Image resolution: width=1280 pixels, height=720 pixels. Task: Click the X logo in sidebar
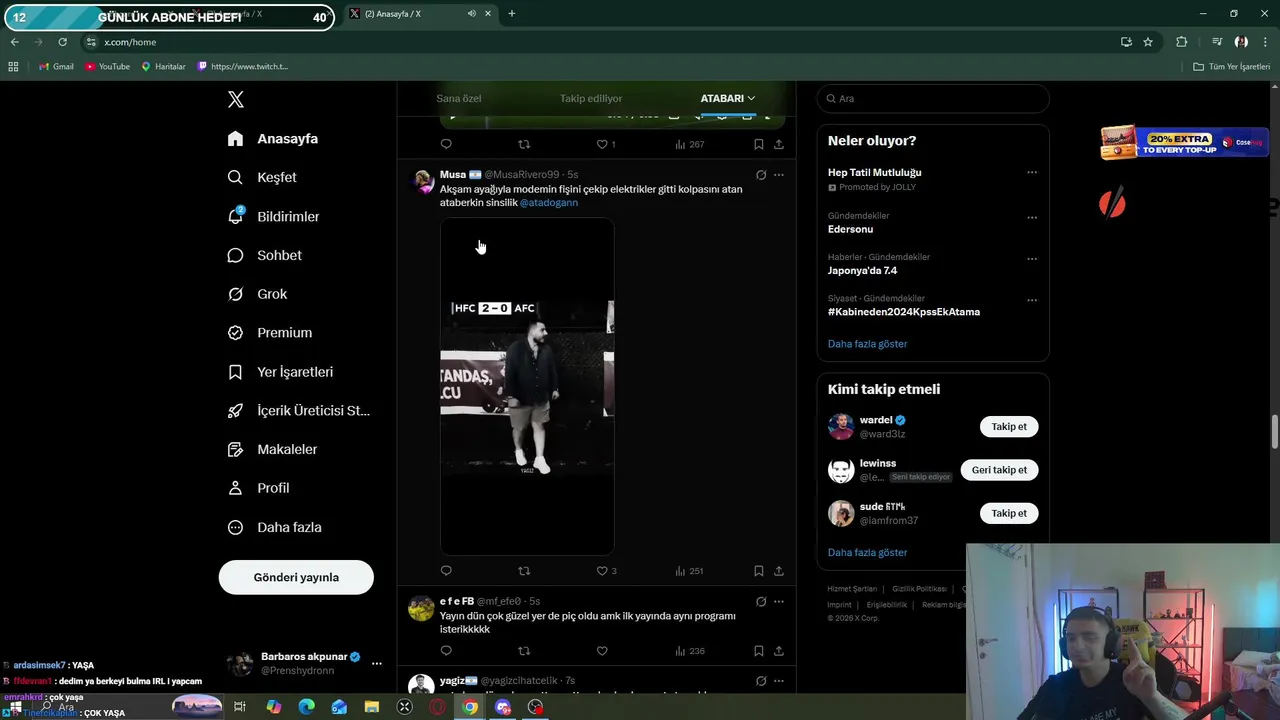[236, 99]
